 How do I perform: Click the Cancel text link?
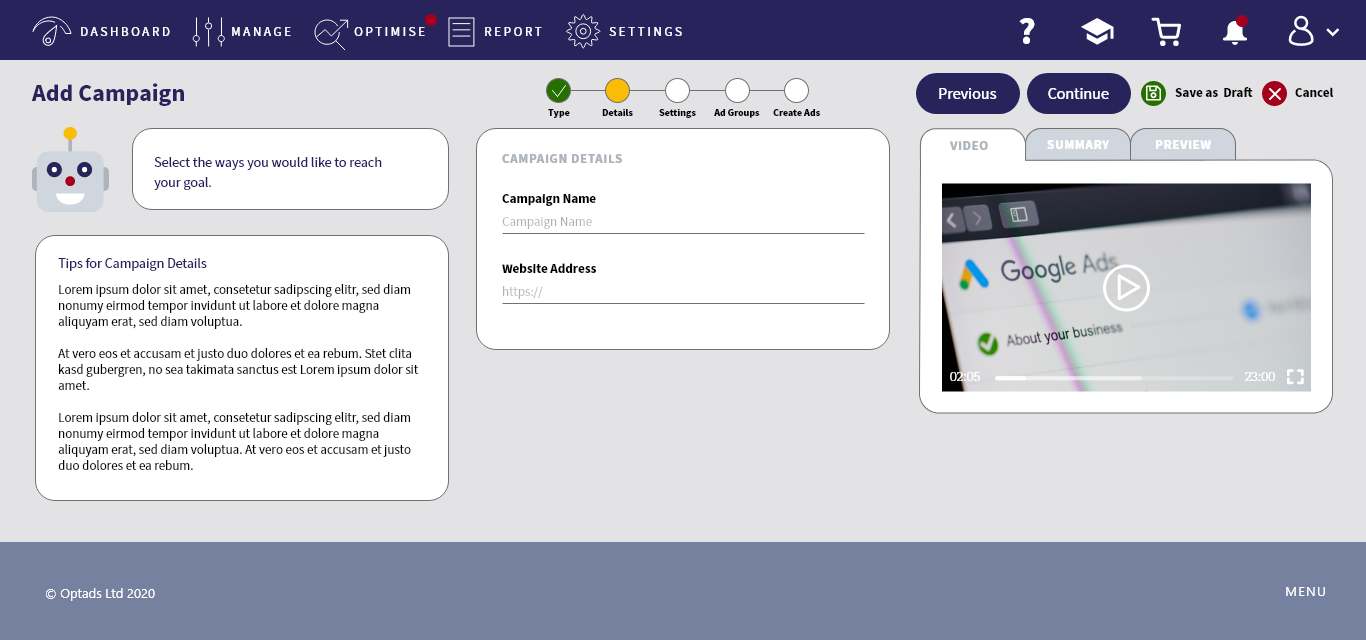click(x=1314, y=93)
